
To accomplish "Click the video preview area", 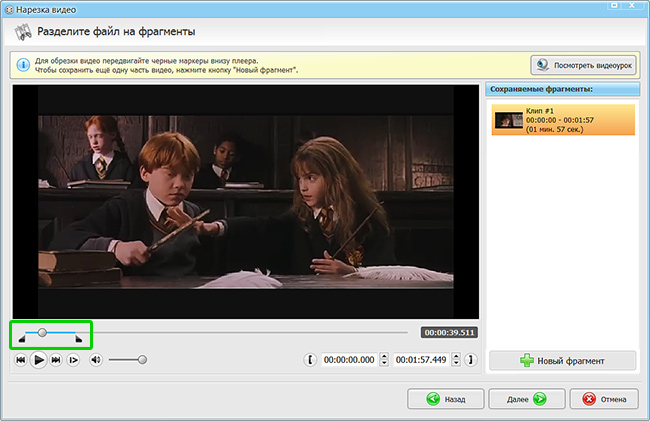I will (246, 202).
